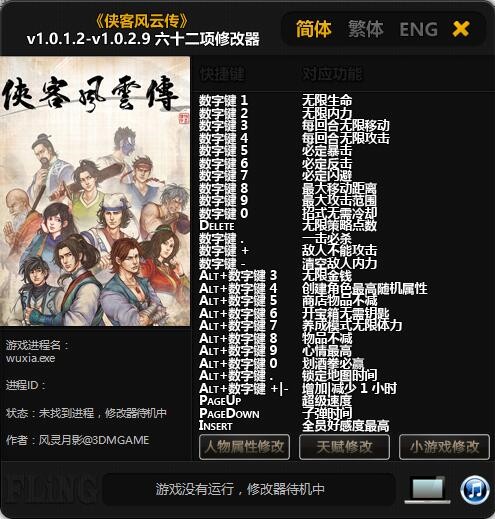The height and width of the screenshot is (519, 495).
Task: Click the 子弹时间 PageDown entry
Action: 327,413
